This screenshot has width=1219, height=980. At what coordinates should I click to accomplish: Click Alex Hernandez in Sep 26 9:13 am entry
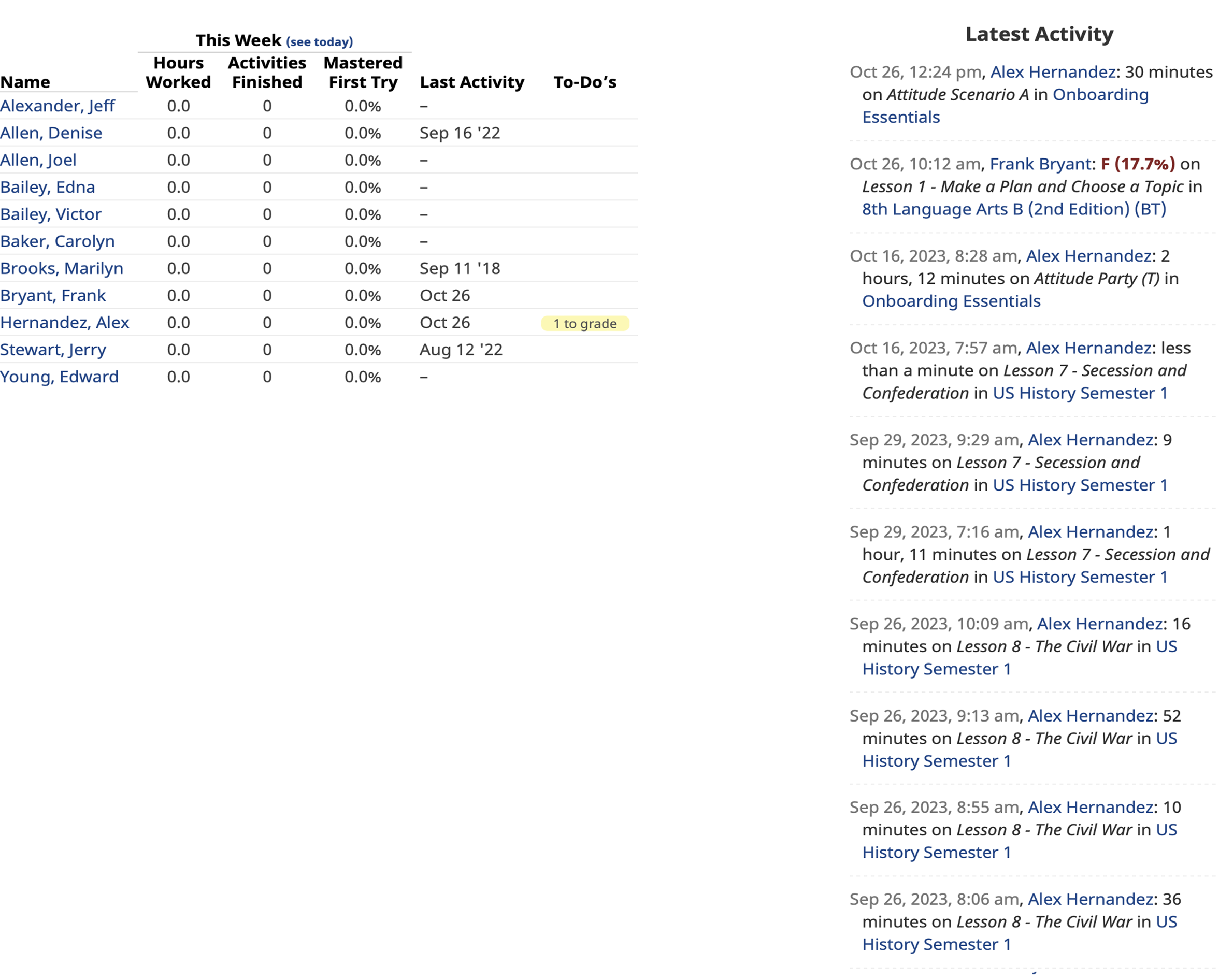1091,716
